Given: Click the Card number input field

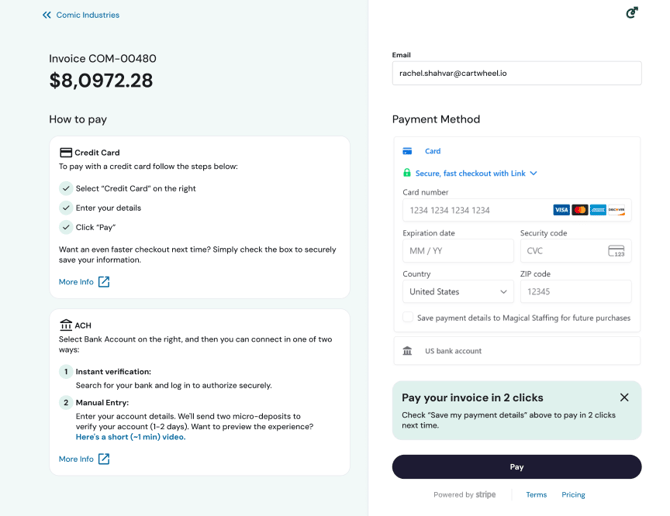Looking at the screenshot, I should [x=476, y=210].
